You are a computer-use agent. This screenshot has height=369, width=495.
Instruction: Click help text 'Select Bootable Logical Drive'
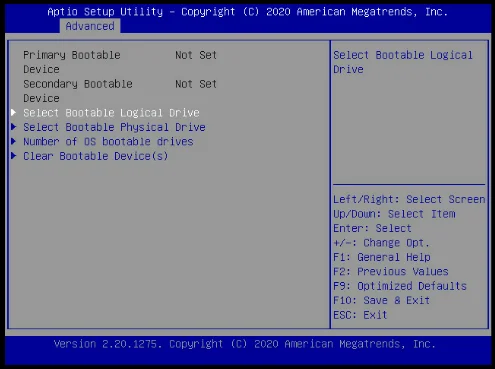403,62
